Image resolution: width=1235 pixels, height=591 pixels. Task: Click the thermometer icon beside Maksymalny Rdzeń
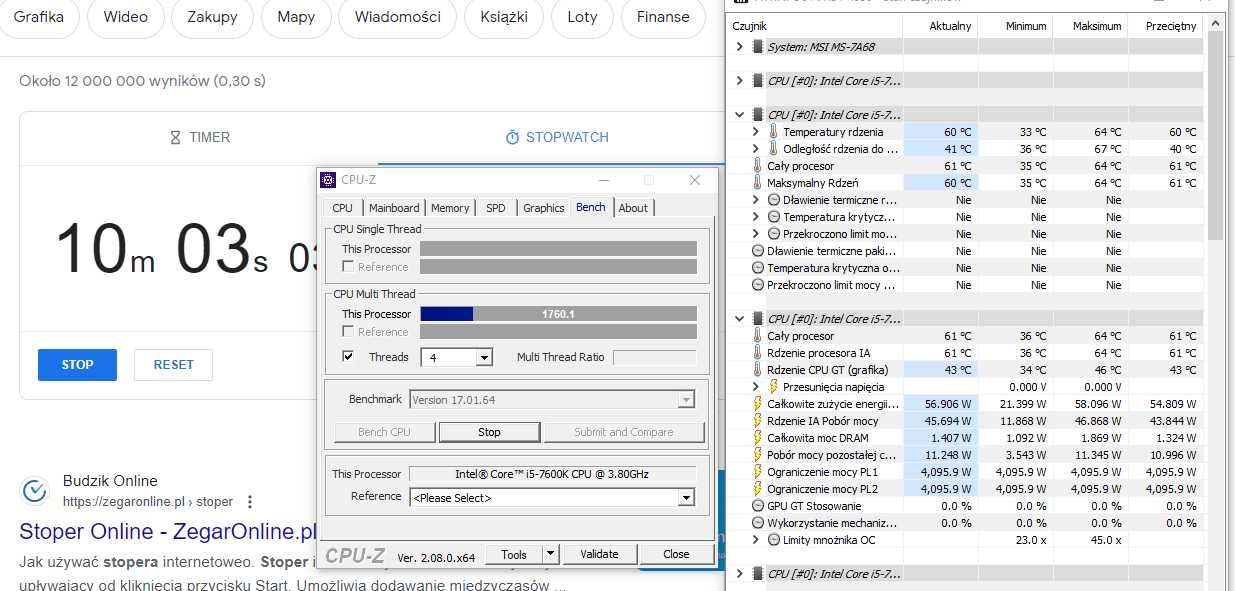pos(757,183)
